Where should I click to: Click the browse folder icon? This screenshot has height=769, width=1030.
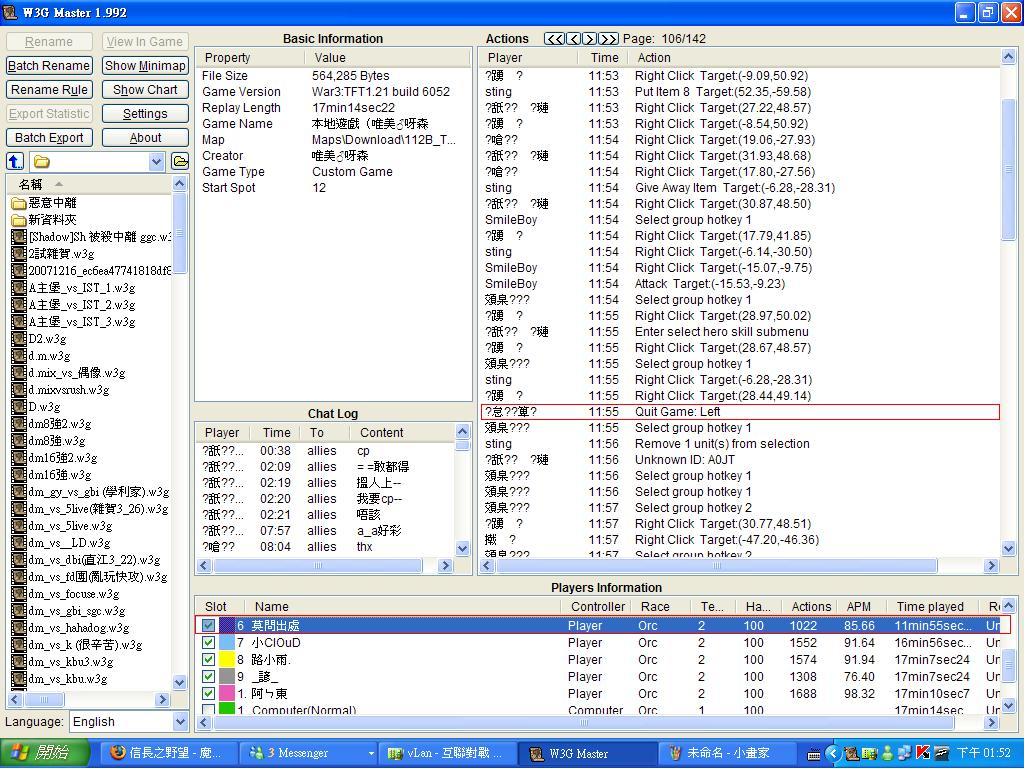pos(180,161)
